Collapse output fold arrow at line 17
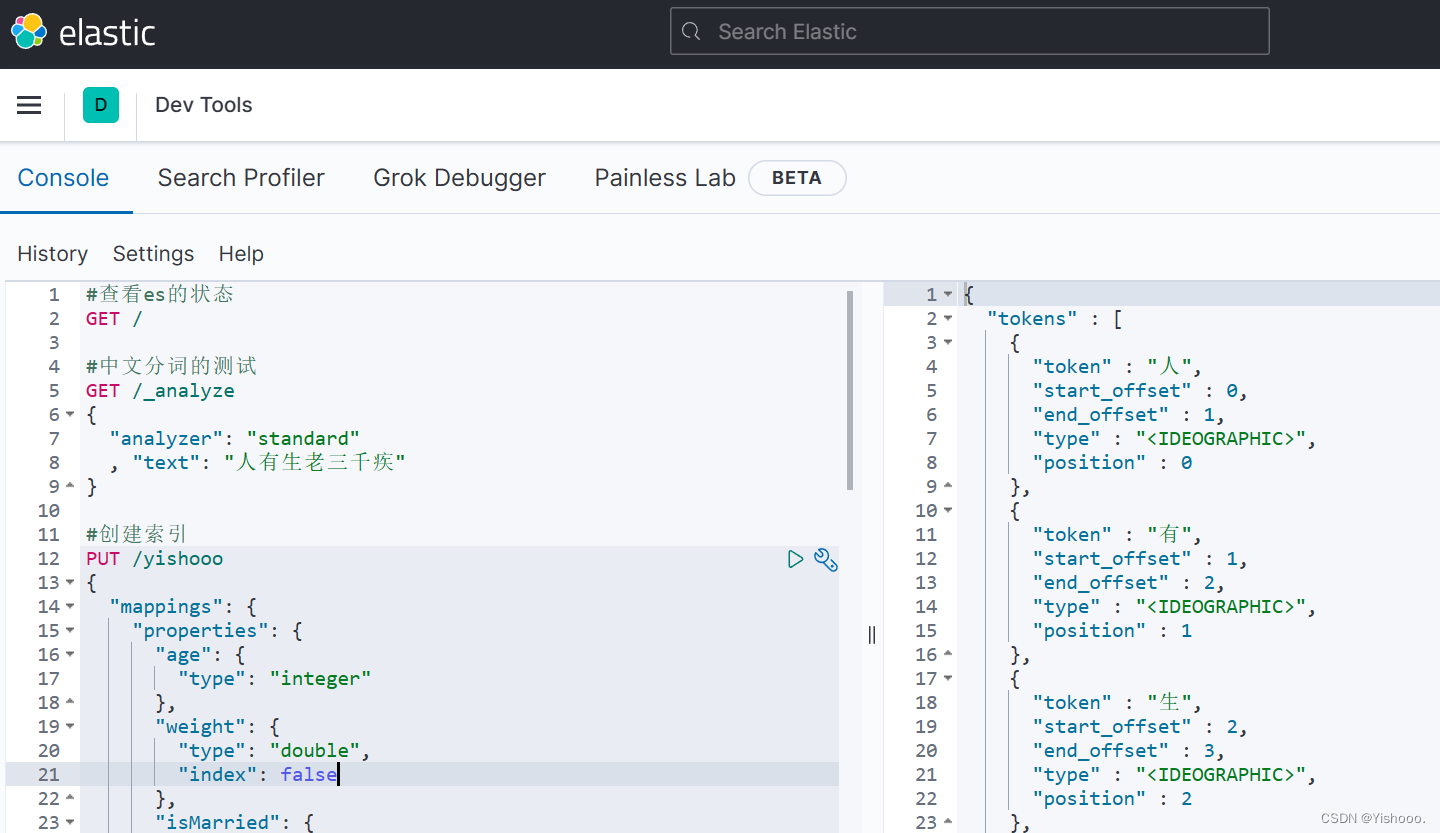Screen dimensions: 1440x833 pos(948,679)
